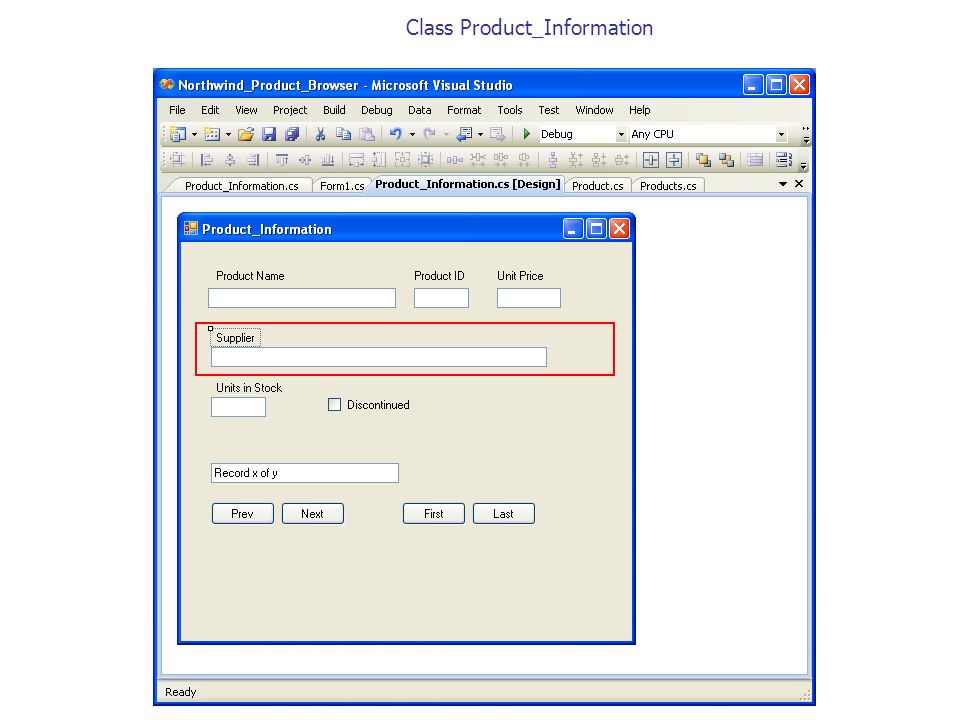Click the Align Tops layout icon
Screen dimensions: 960x720
tap(282, 160)
